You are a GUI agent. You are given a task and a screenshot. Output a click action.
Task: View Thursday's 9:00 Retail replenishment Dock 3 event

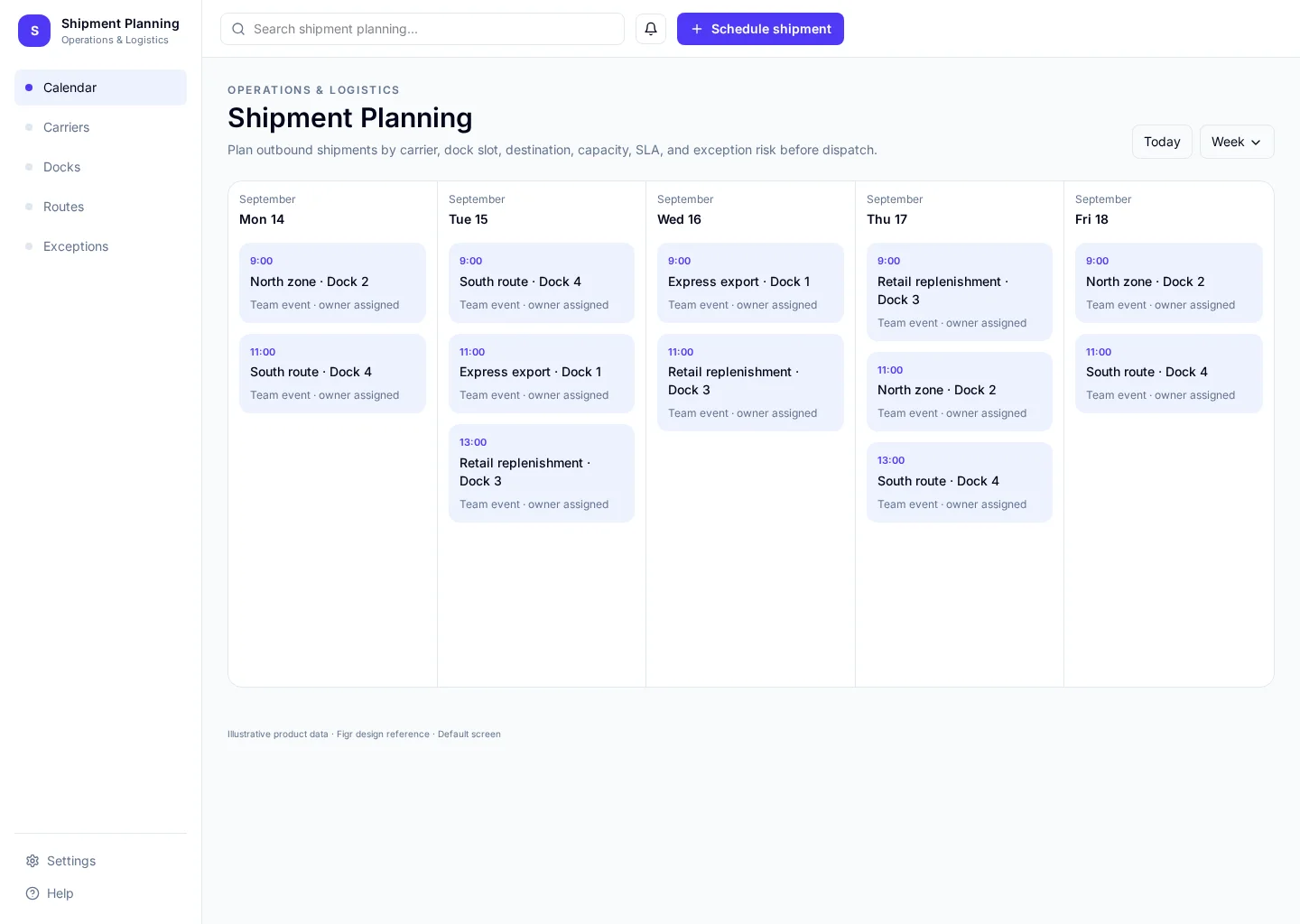tap(960, 291)
